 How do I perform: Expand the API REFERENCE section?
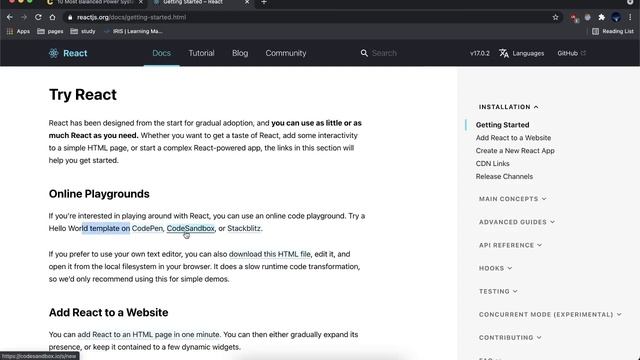tap(510, 245)
